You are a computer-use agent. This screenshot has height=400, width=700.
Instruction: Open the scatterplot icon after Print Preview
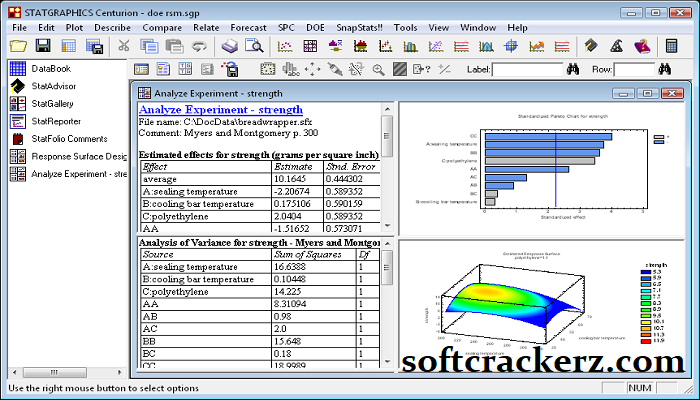point(285,46)
